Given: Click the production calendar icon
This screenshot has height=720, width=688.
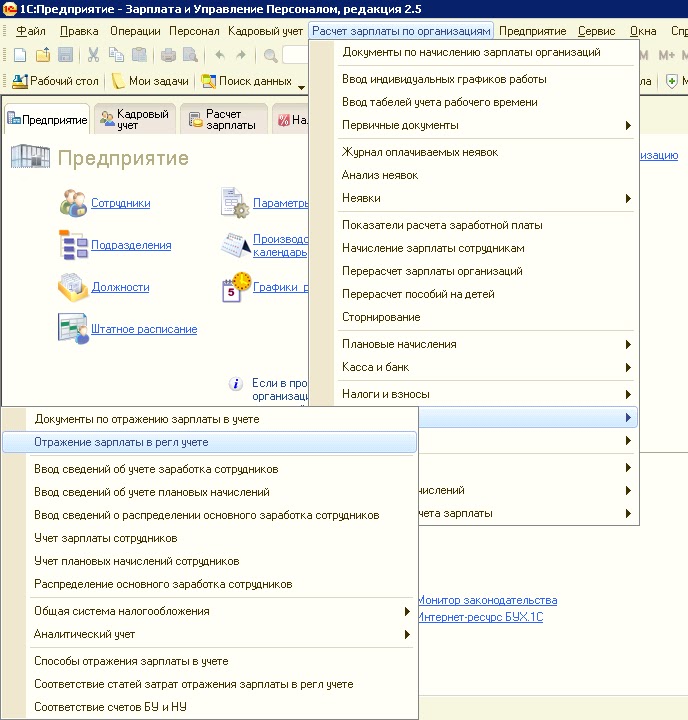Looking at the screenshot, I should pos(236,245).
